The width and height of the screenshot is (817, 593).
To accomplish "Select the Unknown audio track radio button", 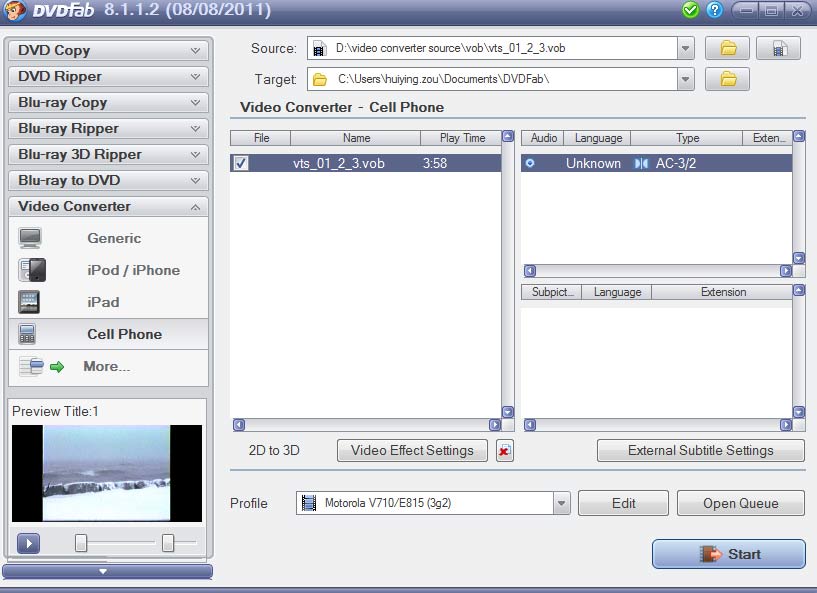I will point(530,163).
